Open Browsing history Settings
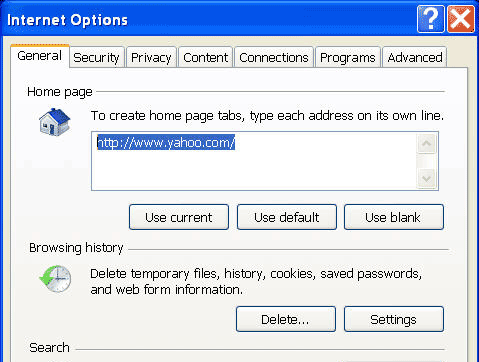Image resolution: width=479 pixels, height=362 pixels. click(394, 319)
